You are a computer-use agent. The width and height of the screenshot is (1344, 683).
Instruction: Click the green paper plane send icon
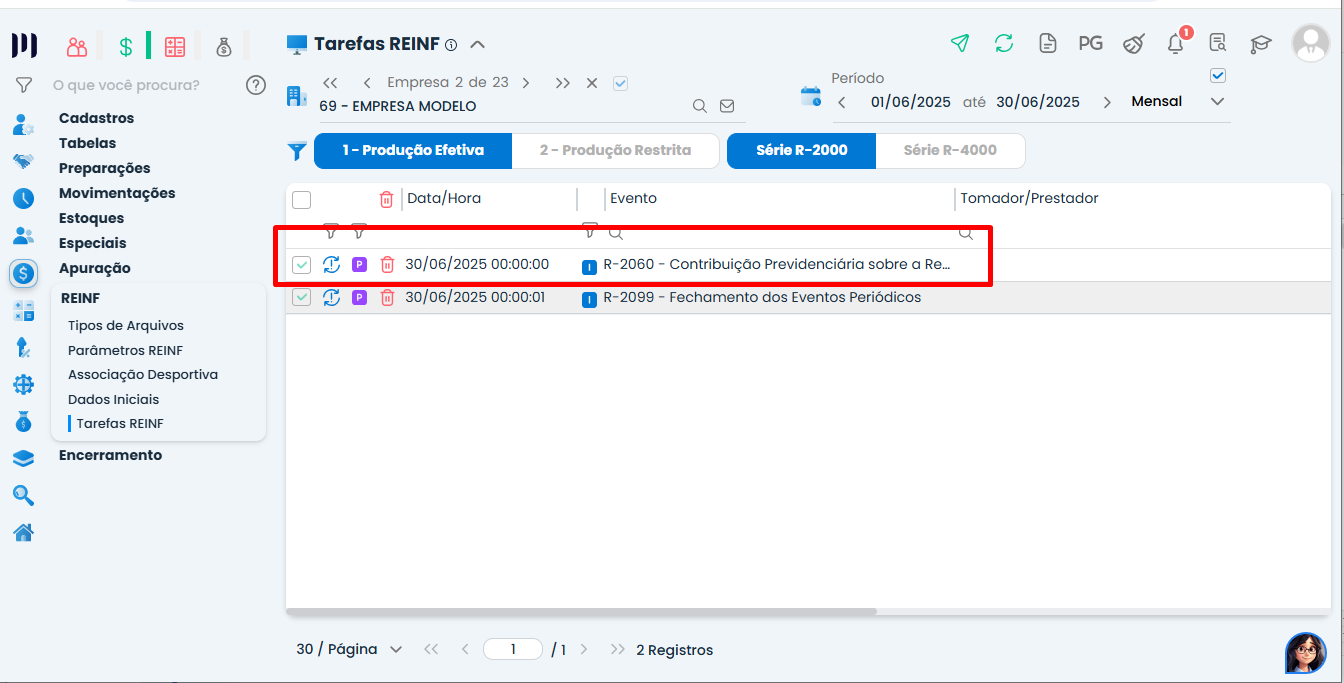tap(960, 43)
